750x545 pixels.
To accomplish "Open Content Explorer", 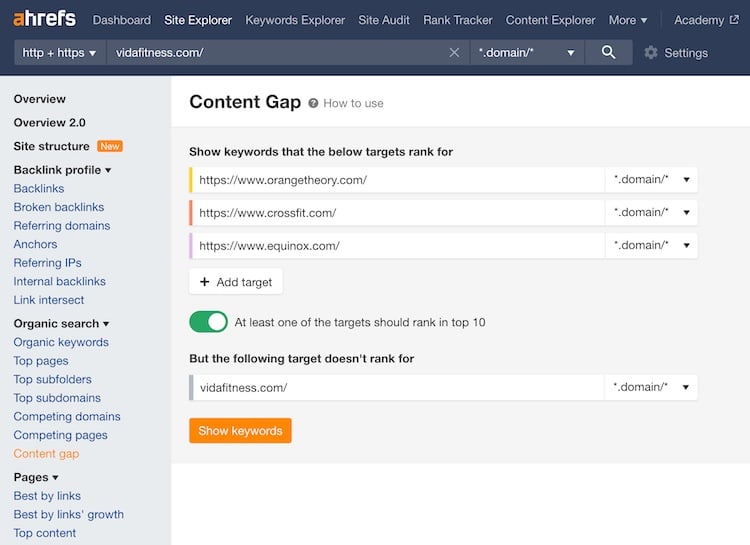I will coord(551,20).
